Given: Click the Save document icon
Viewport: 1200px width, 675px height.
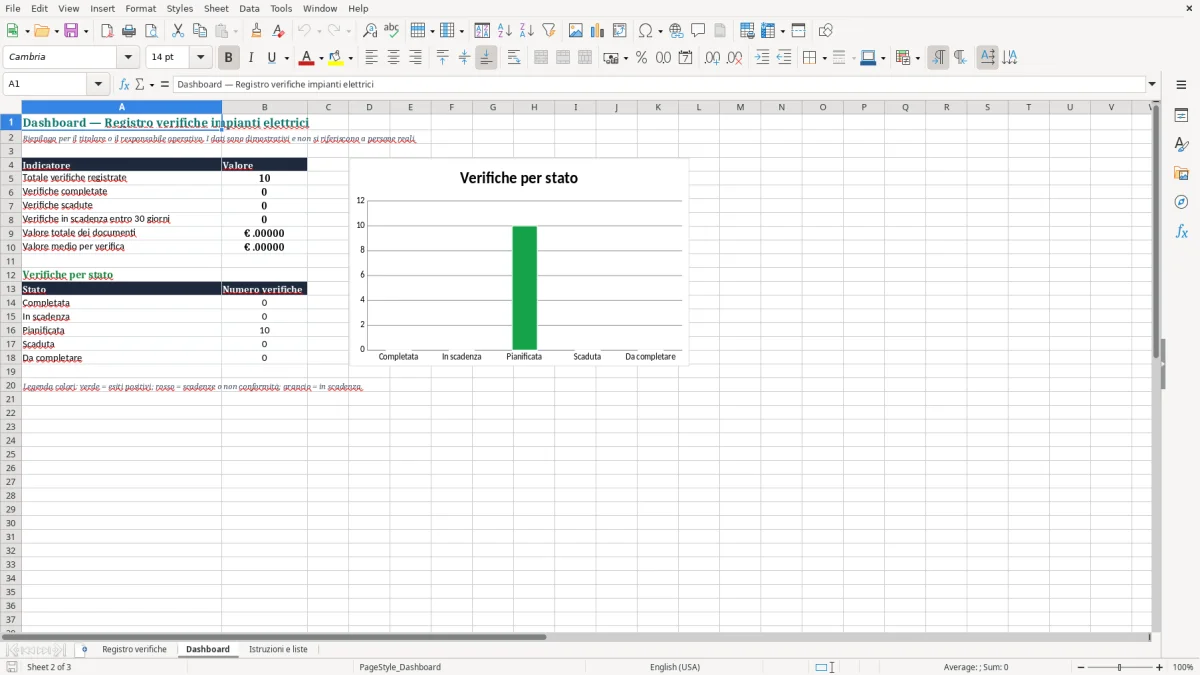Looking at the screenshot, I should (71, 31).
